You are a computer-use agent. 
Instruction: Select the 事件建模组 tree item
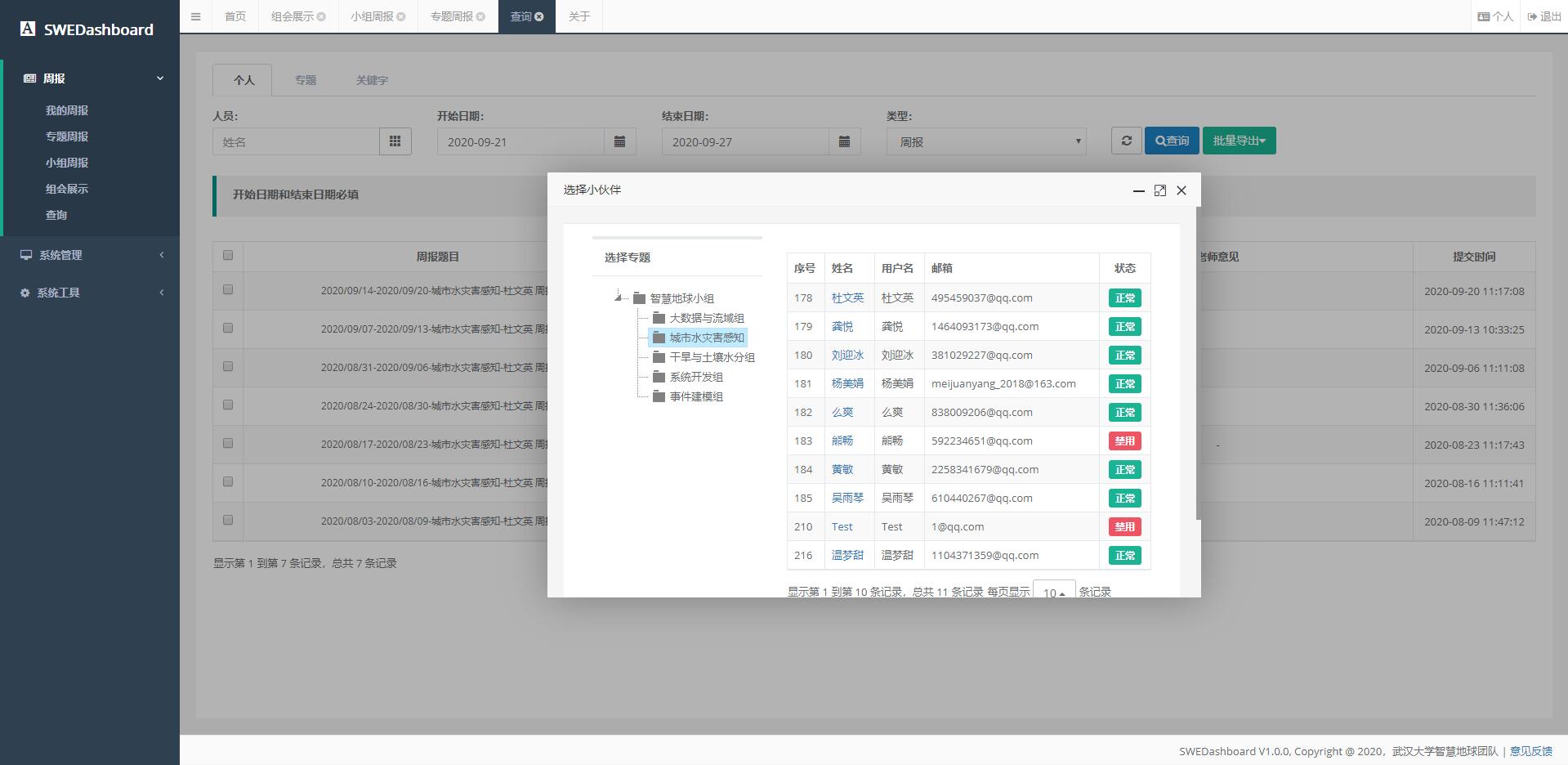(696, 396)
